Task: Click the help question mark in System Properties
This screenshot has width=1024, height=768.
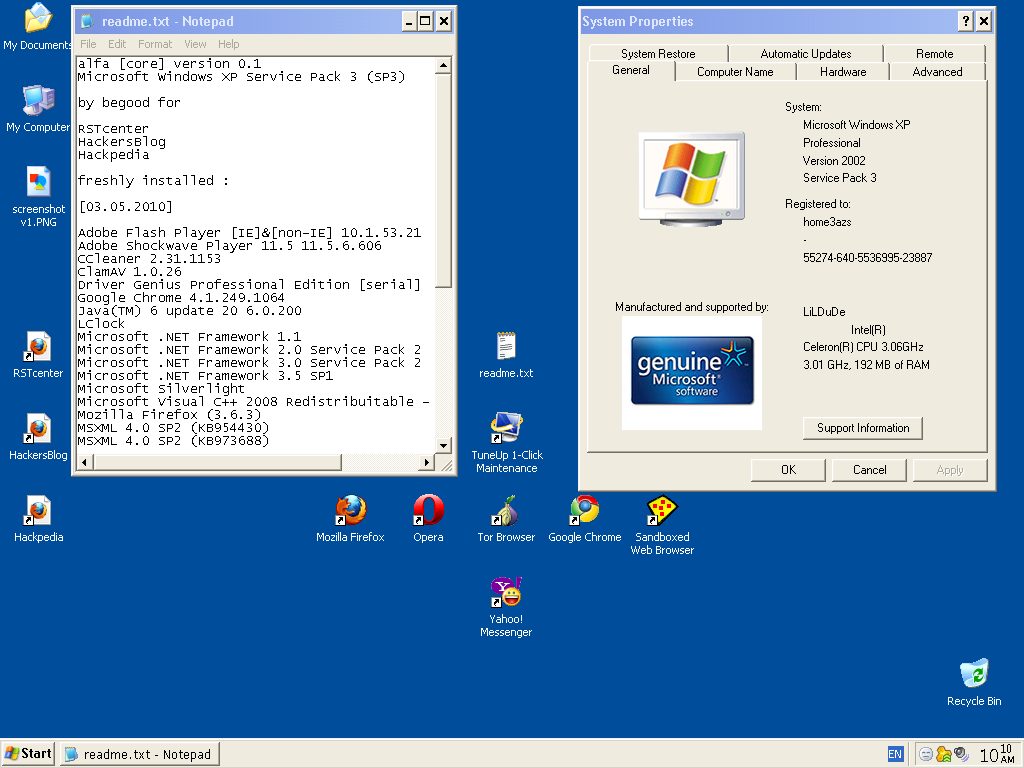Action: tap(965, 22)
